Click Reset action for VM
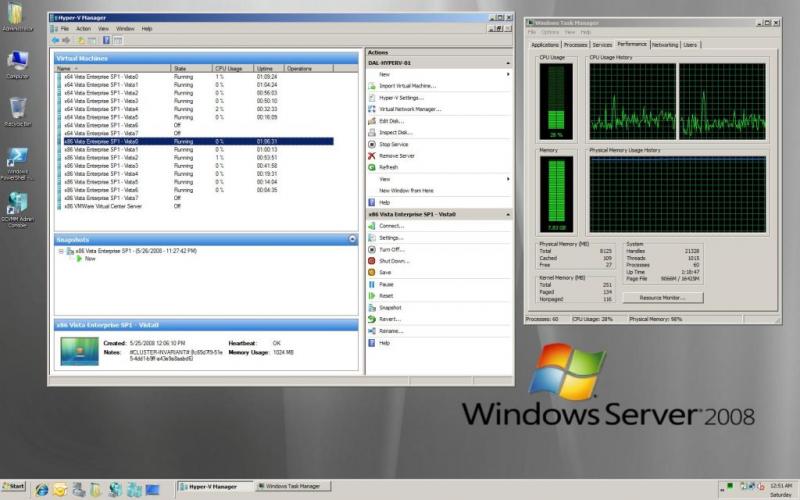800x500 pixels. click(x=386, y=296)
